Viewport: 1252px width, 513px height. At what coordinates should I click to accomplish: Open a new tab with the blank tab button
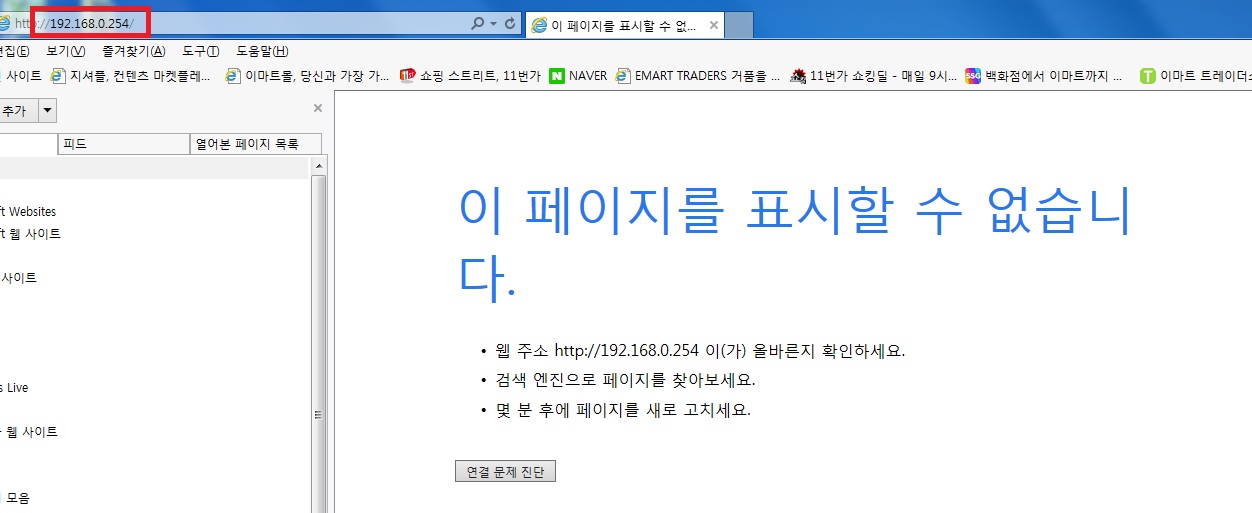(738, 25)
